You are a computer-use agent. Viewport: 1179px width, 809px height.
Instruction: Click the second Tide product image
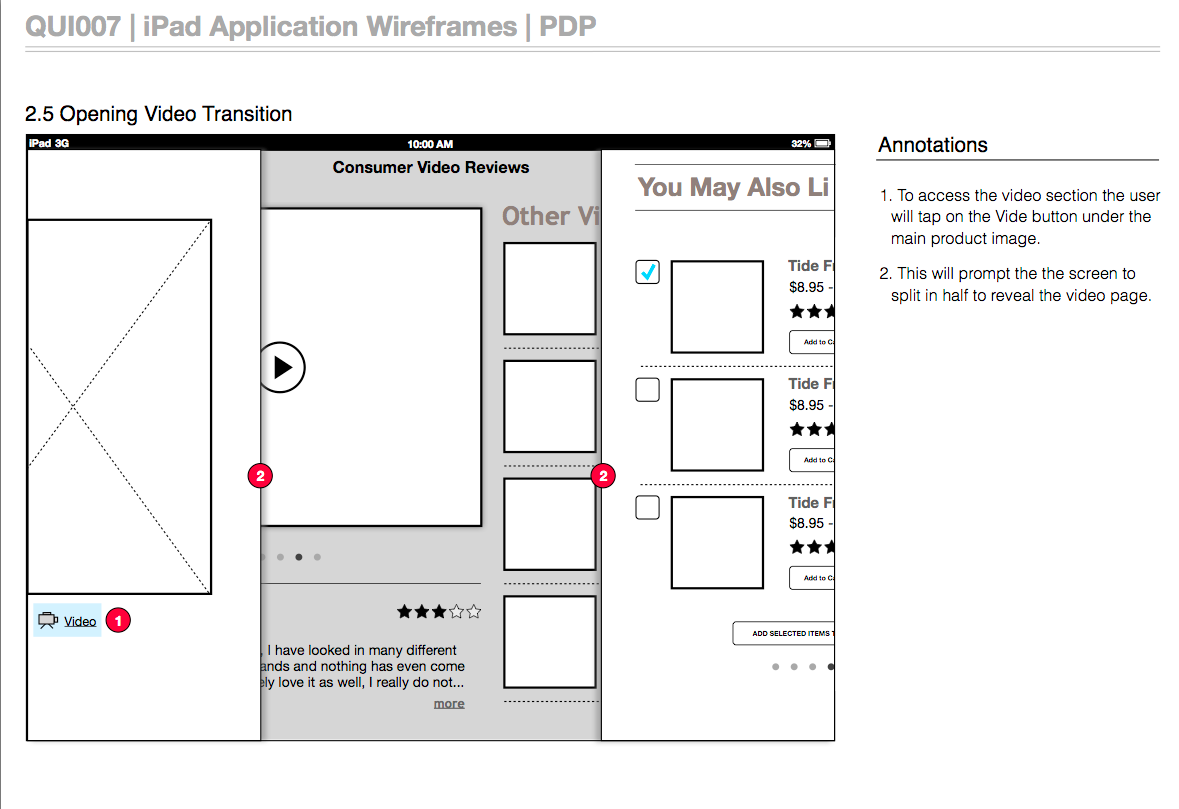717,424
